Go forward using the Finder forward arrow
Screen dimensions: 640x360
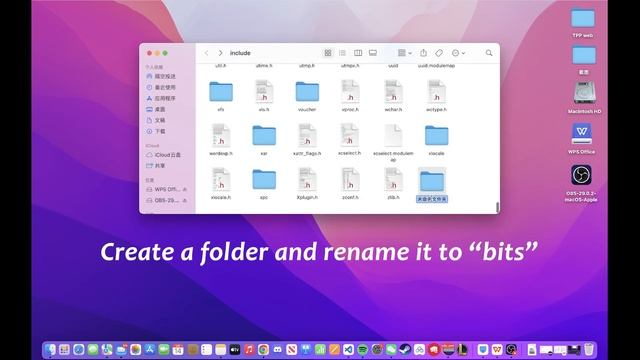click(220, 53)
